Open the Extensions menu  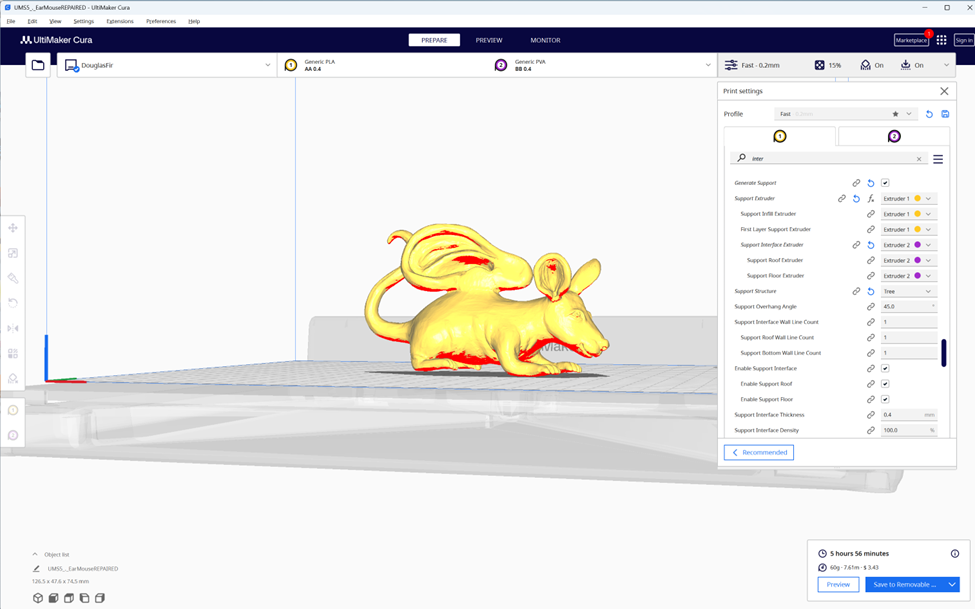tap(120, 21)
